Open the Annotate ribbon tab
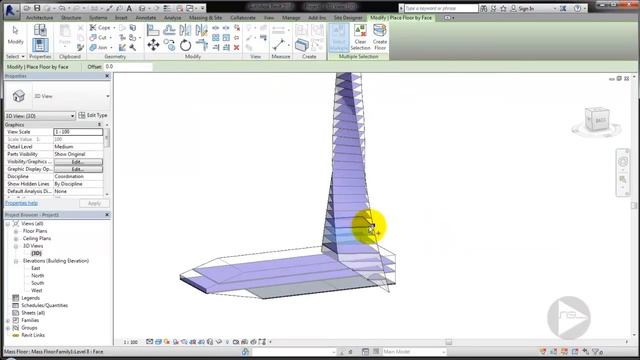Viewport: 640px width, 360px height. pos(146,18)
